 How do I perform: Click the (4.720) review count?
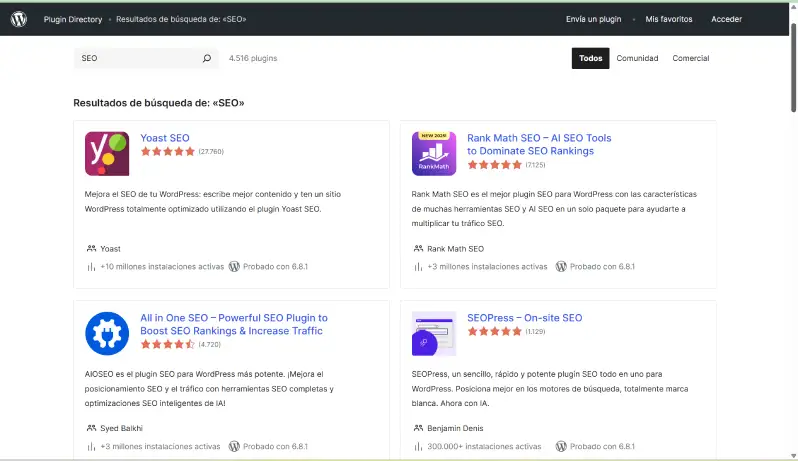pyautogui.click(x=210, y=344)
